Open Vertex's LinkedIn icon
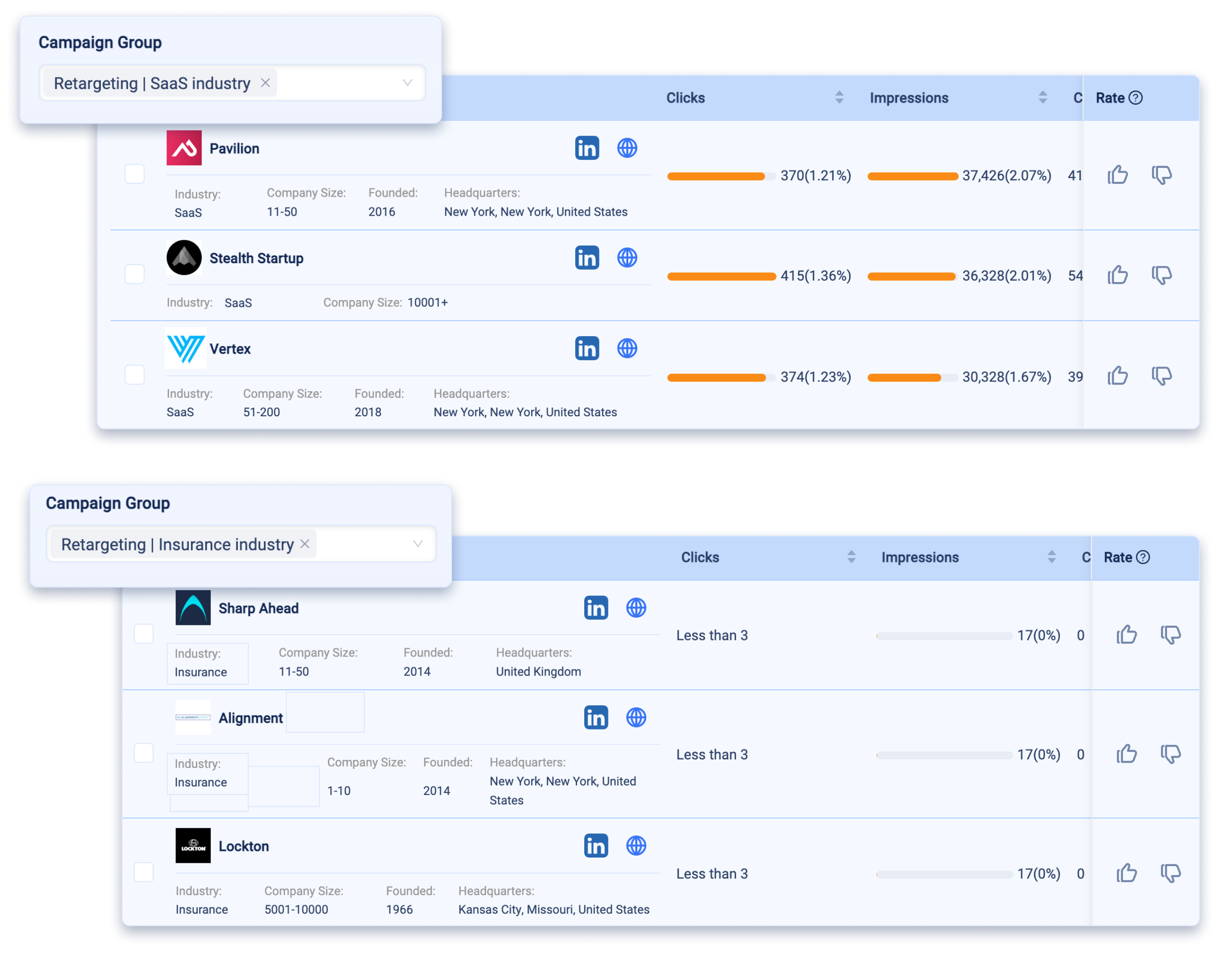The width and height of the screenshot is (1232, 959). coord(587,348)
